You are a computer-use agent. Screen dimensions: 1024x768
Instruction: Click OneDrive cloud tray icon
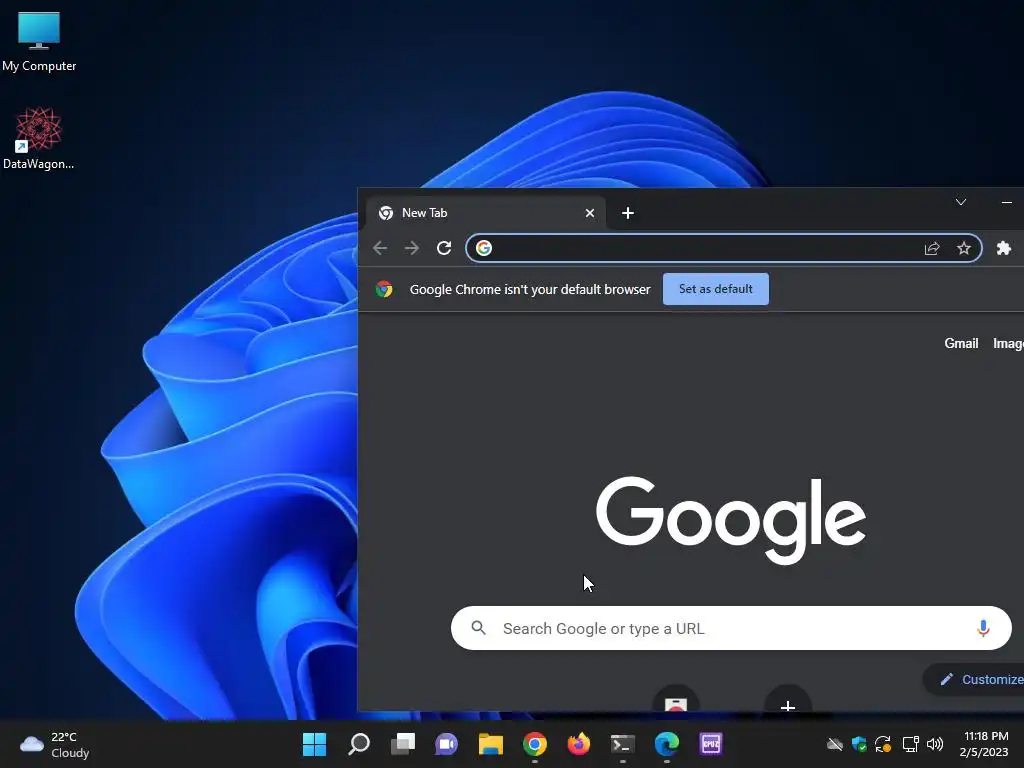835,744
